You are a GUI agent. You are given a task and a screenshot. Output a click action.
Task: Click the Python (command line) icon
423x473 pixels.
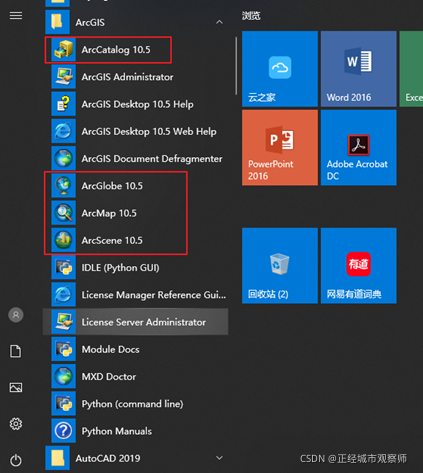coord(64,404)
